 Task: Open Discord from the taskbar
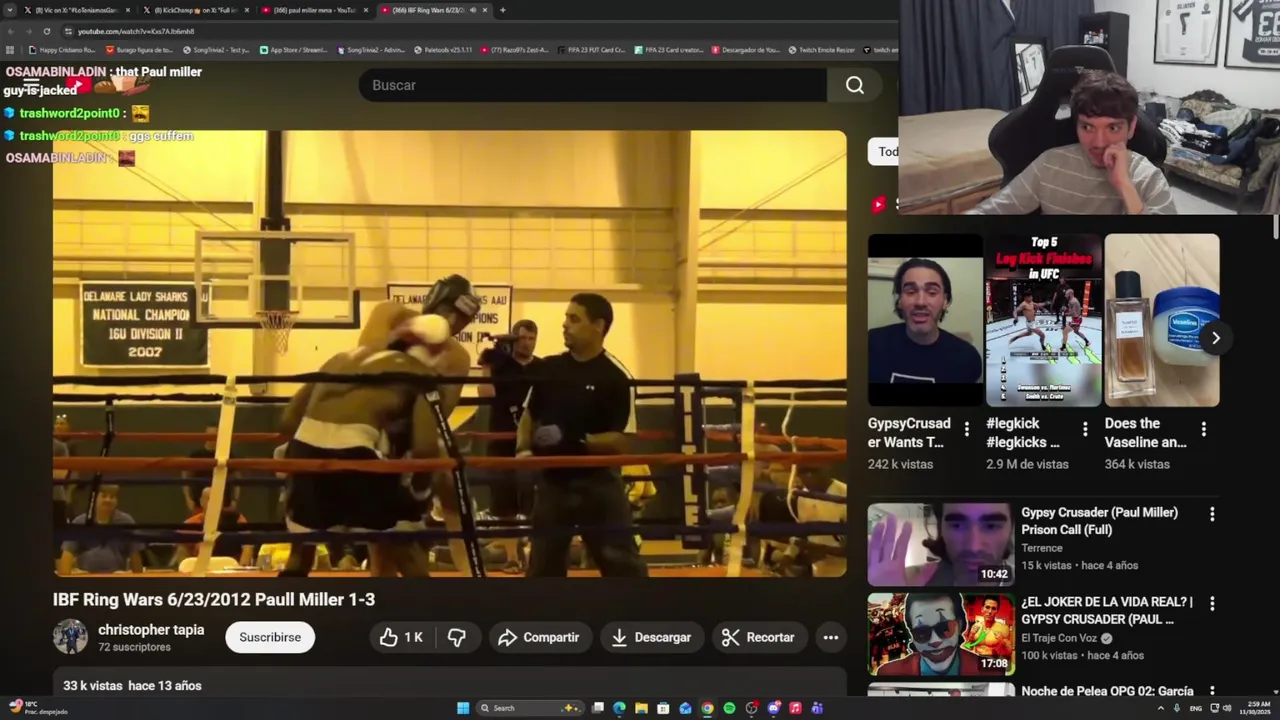[773, 708]
